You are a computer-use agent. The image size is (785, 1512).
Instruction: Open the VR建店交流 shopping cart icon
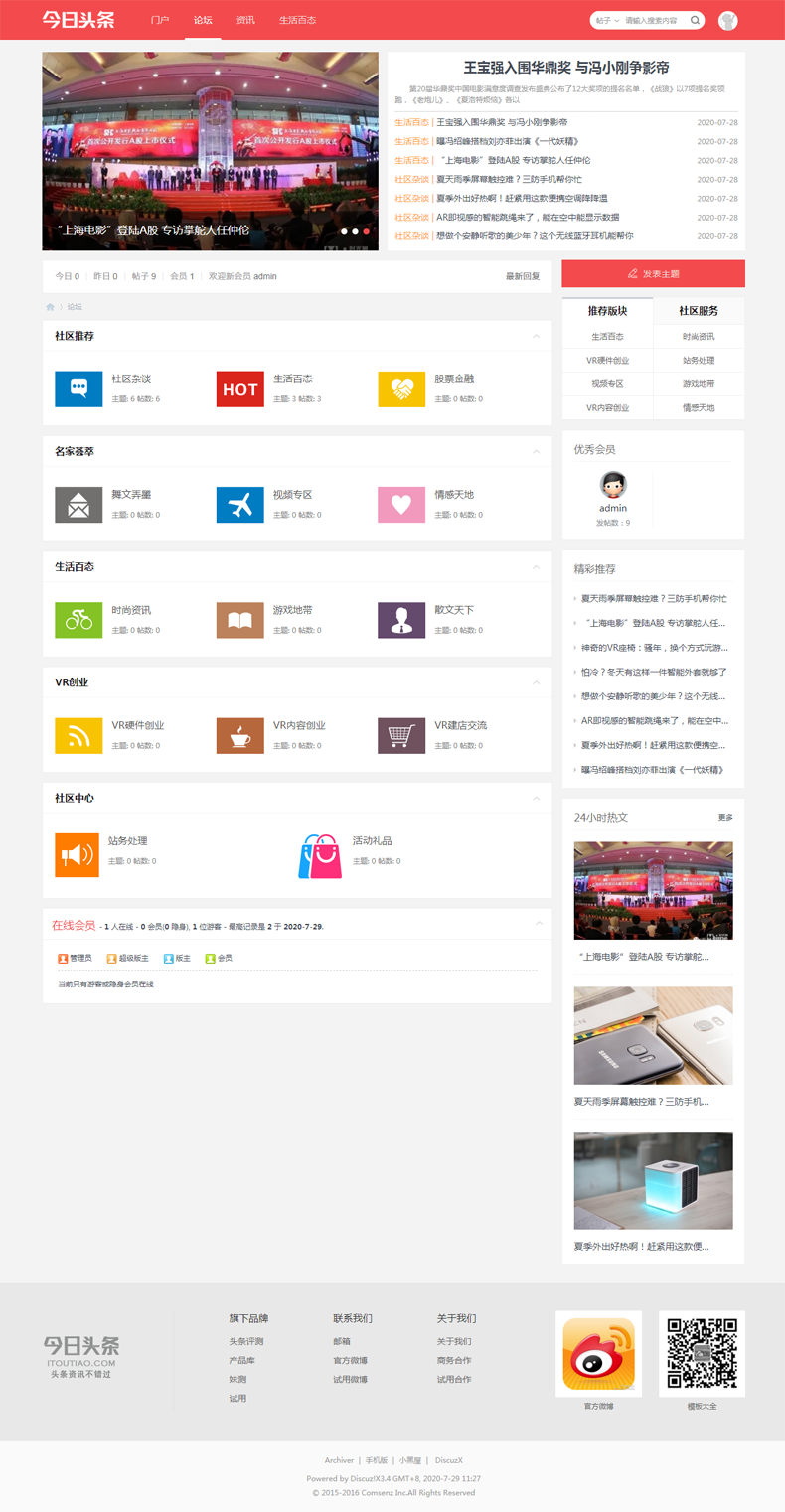pos(401,735)
